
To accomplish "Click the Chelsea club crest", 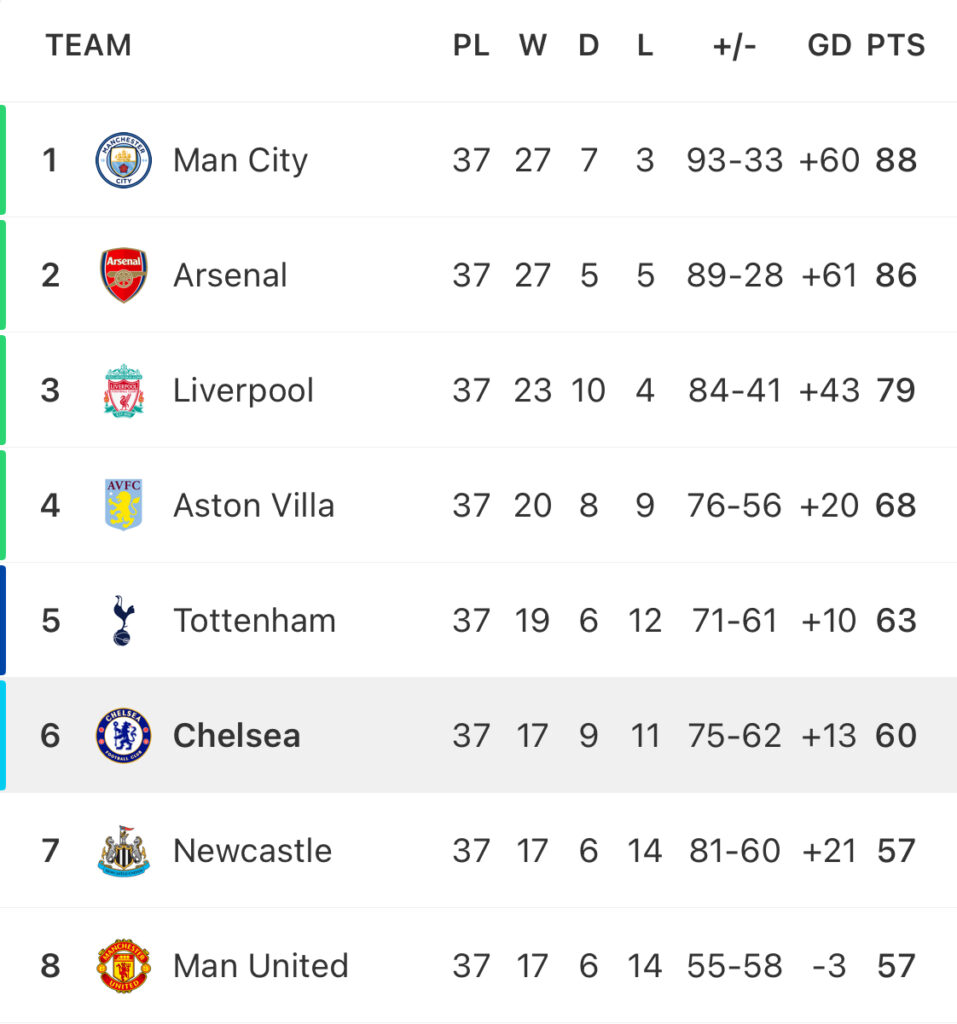I will coord(123,735).
